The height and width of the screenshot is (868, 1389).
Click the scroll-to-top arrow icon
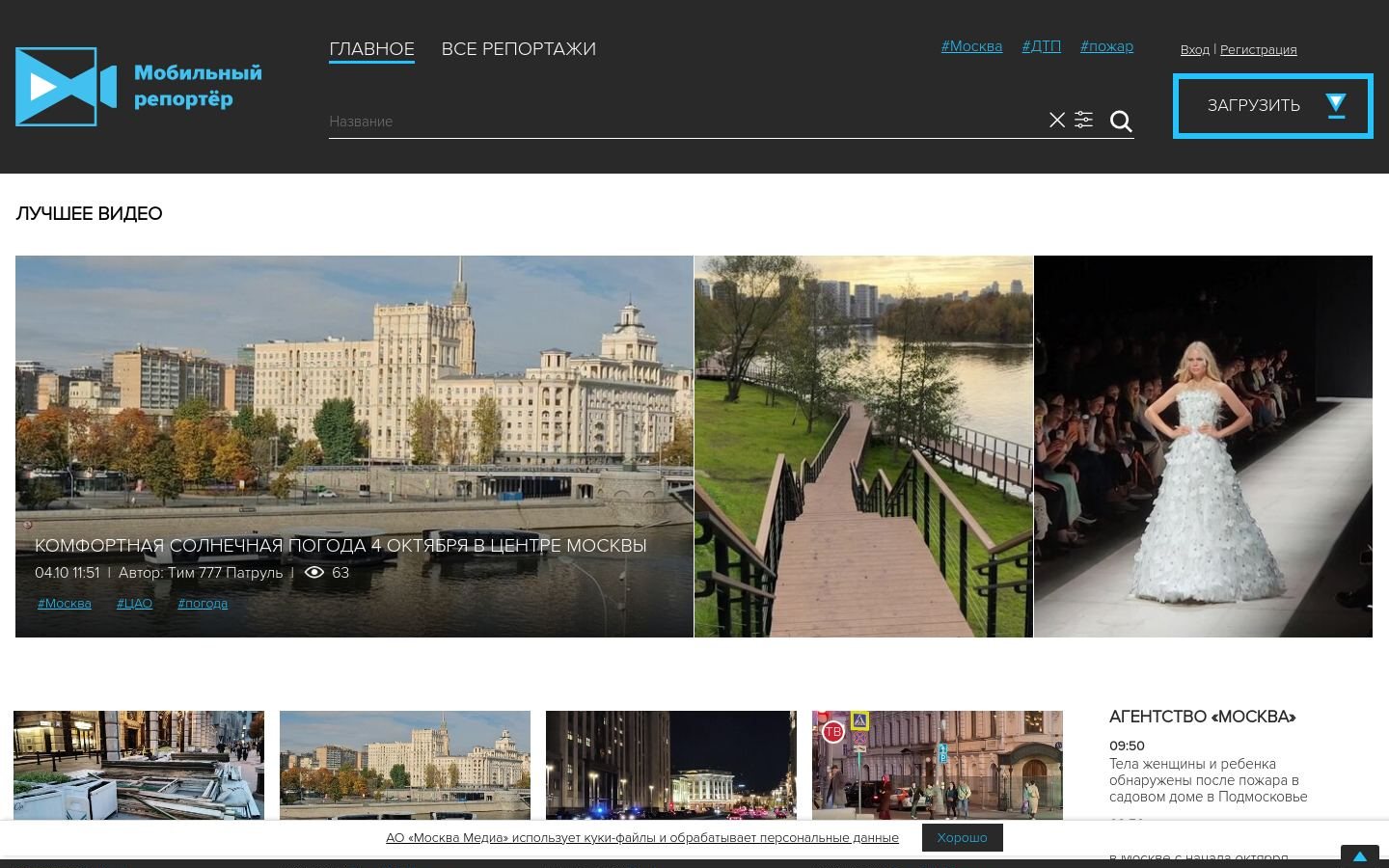pos(1360,856)
